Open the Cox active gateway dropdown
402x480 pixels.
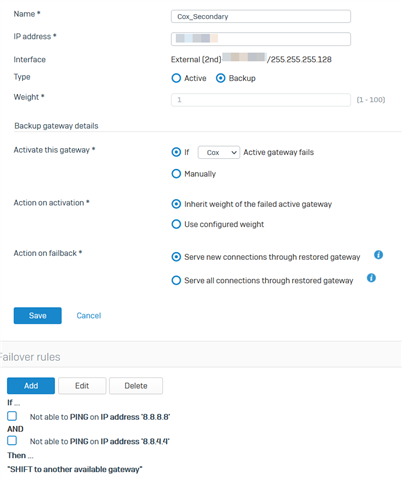coord(219,152)
